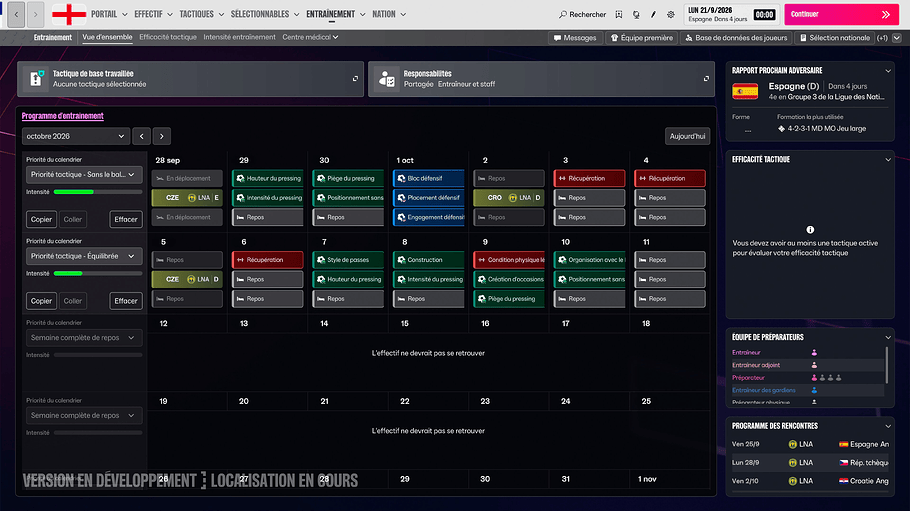The width and height of the screenshot is (910, 511).
Task: Select the Récupération session on 6 October
Action: pyautogui.click(x=268, y=260)
